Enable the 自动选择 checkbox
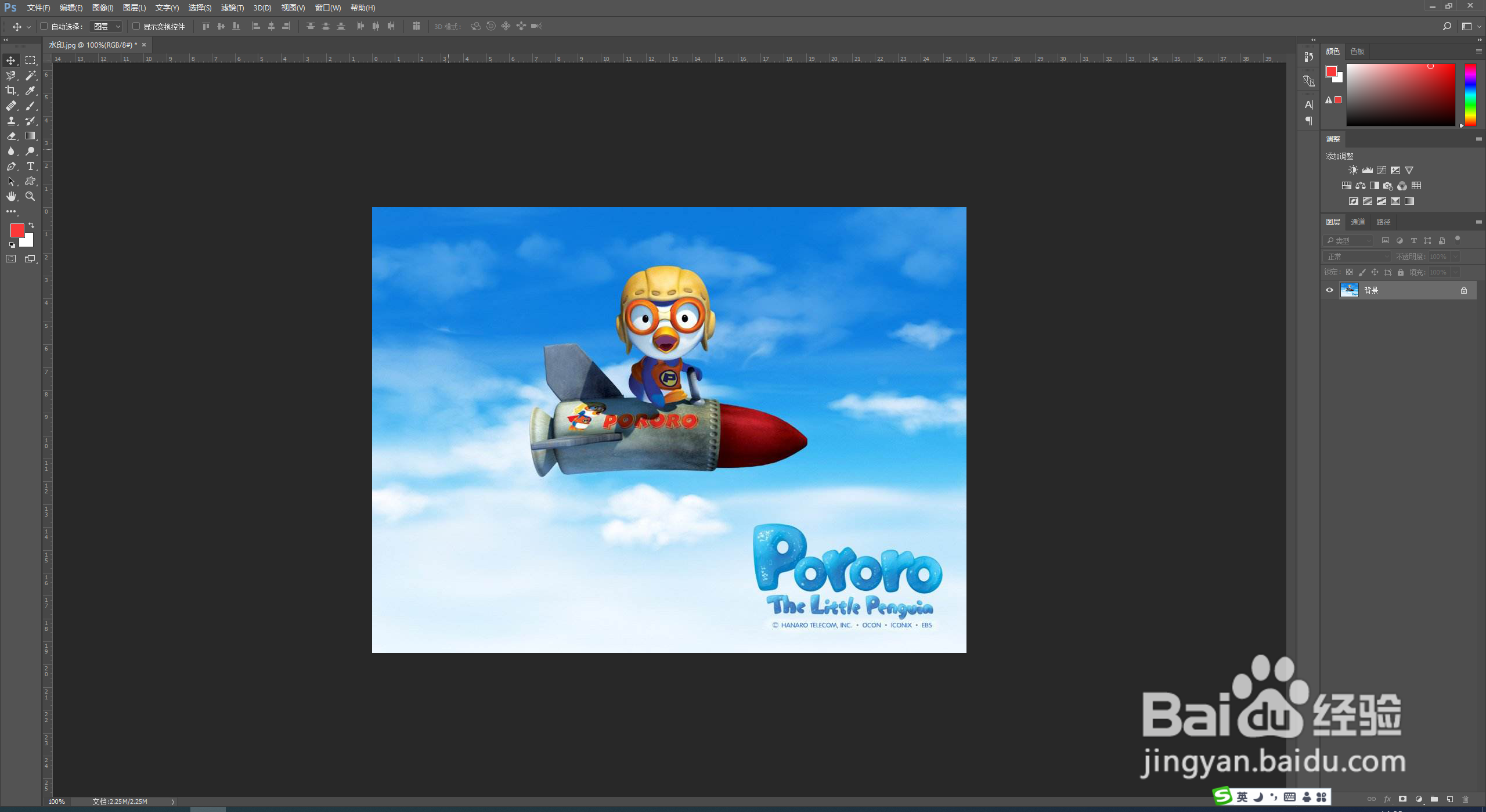This screenshot has height=812, width=1486. [x=44, y=26]
